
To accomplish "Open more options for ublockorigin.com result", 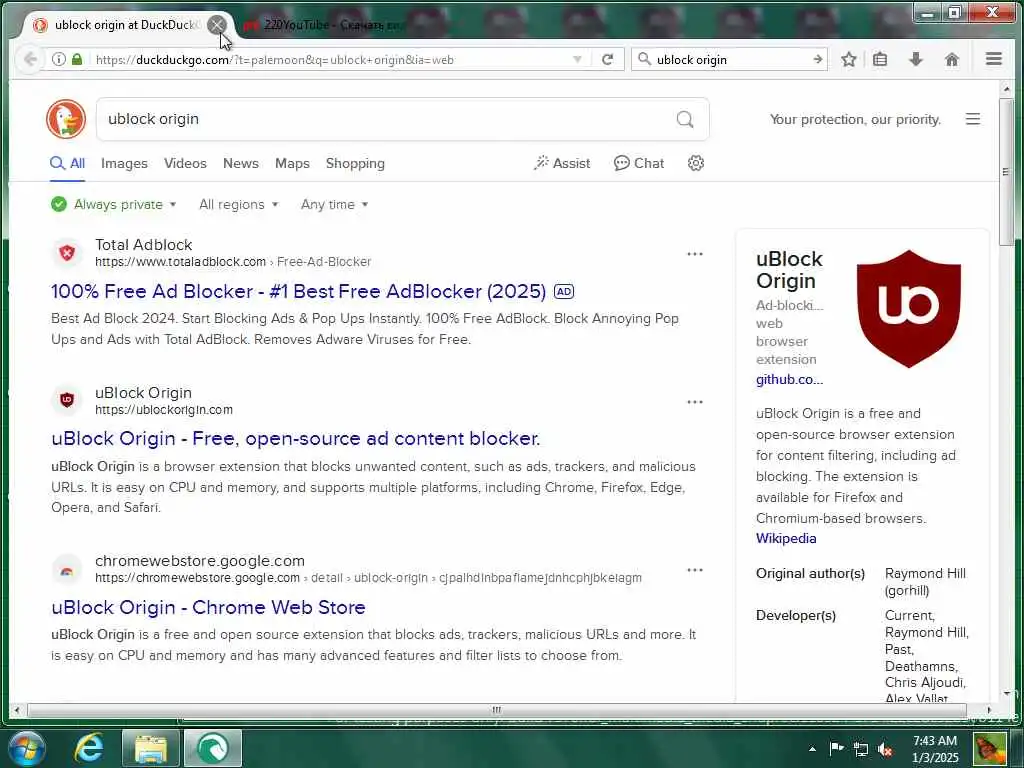I will coord(695,402).
